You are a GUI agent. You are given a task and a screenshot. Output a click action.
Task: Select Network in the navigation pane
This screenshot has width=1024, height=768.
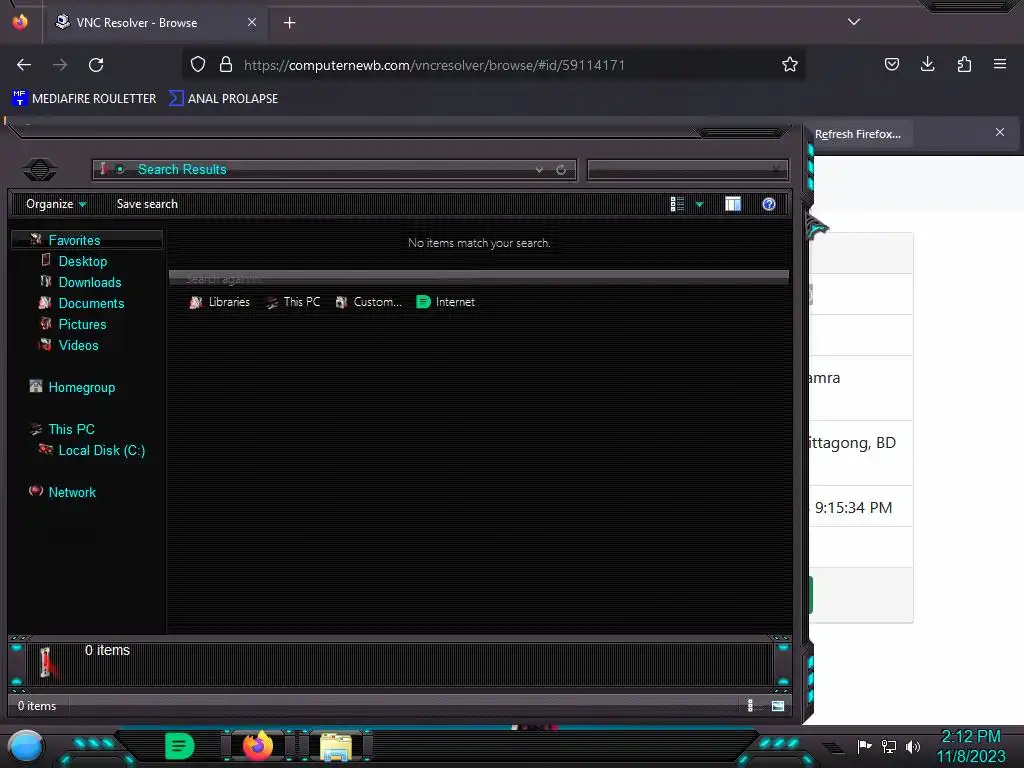coord(72,492)
